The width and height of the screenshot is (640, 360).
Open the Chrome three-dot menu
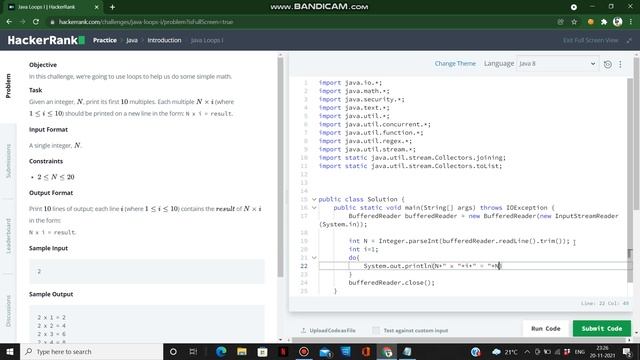pos(631,22)
